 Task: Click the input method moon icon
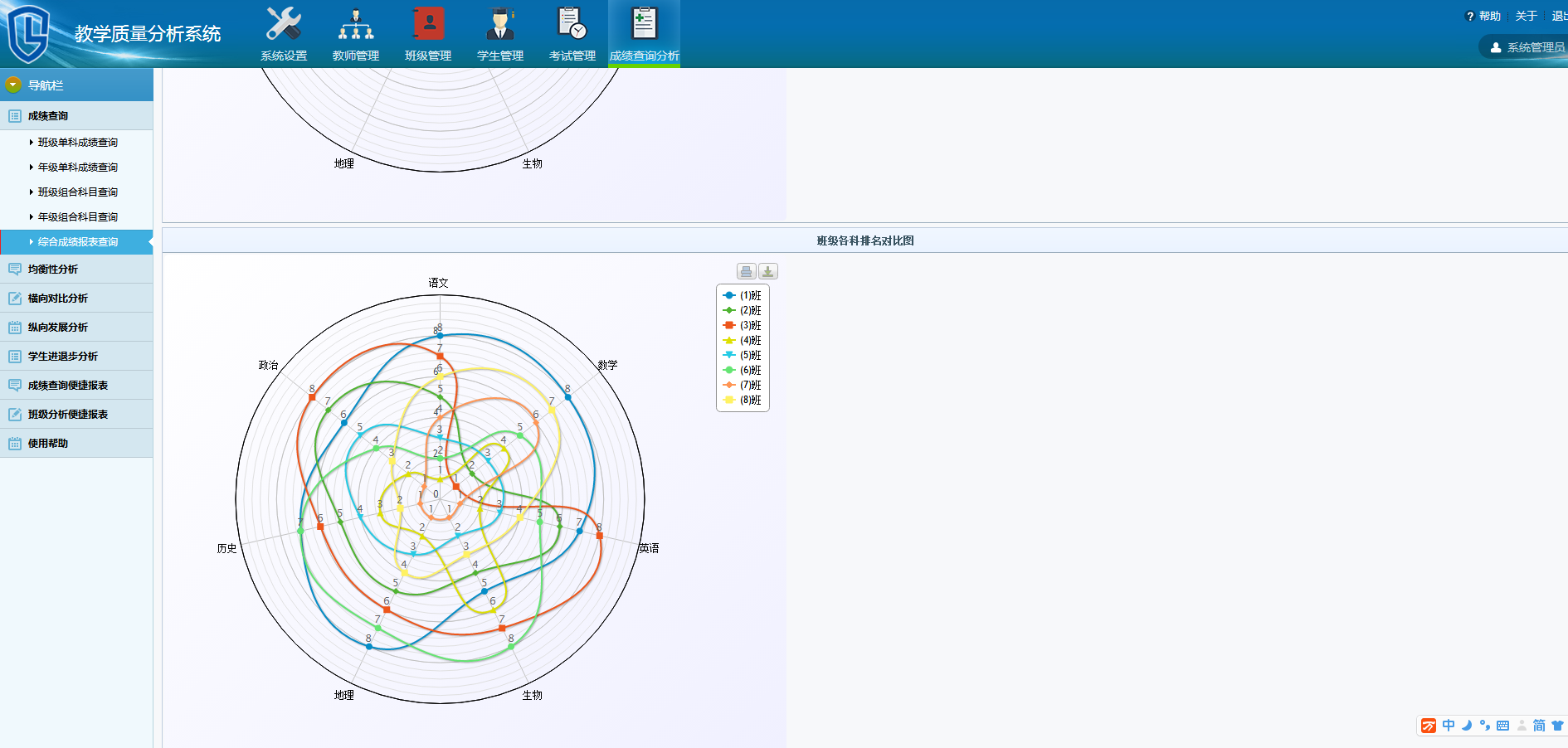(x=1467, y=726)
